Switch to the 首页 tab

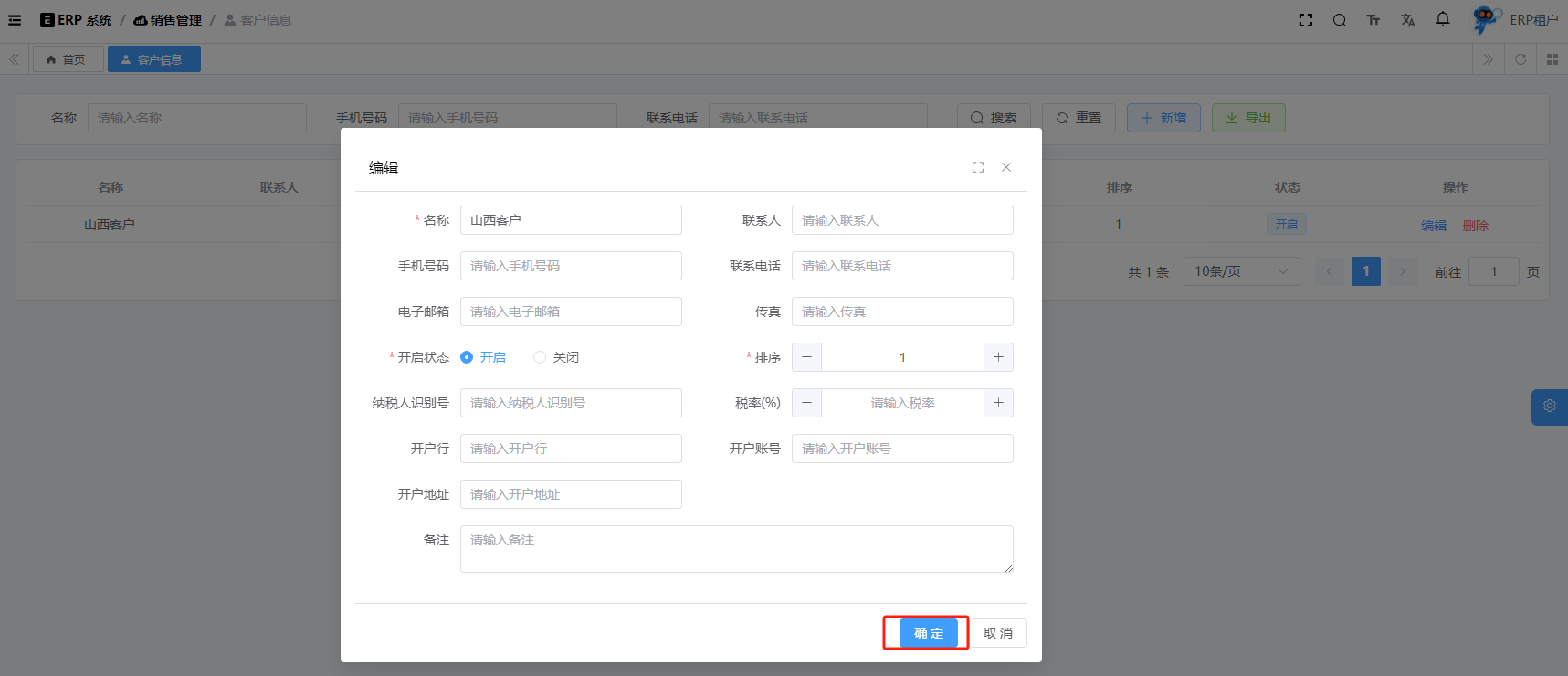(x=67, y=59)
